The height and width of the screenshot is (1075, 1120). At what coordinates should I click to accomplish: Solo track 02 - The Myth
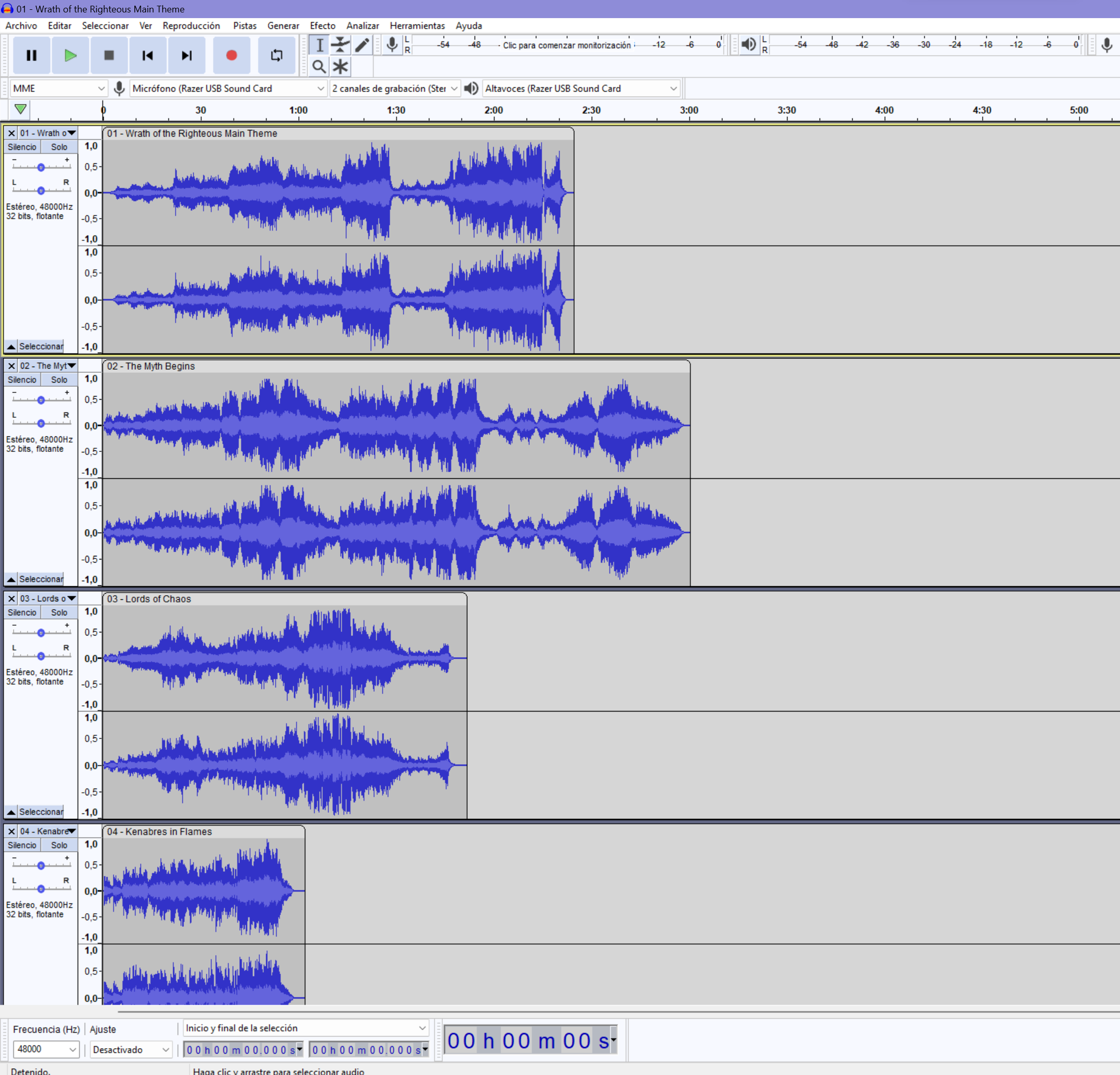click(x=59, y=380)
